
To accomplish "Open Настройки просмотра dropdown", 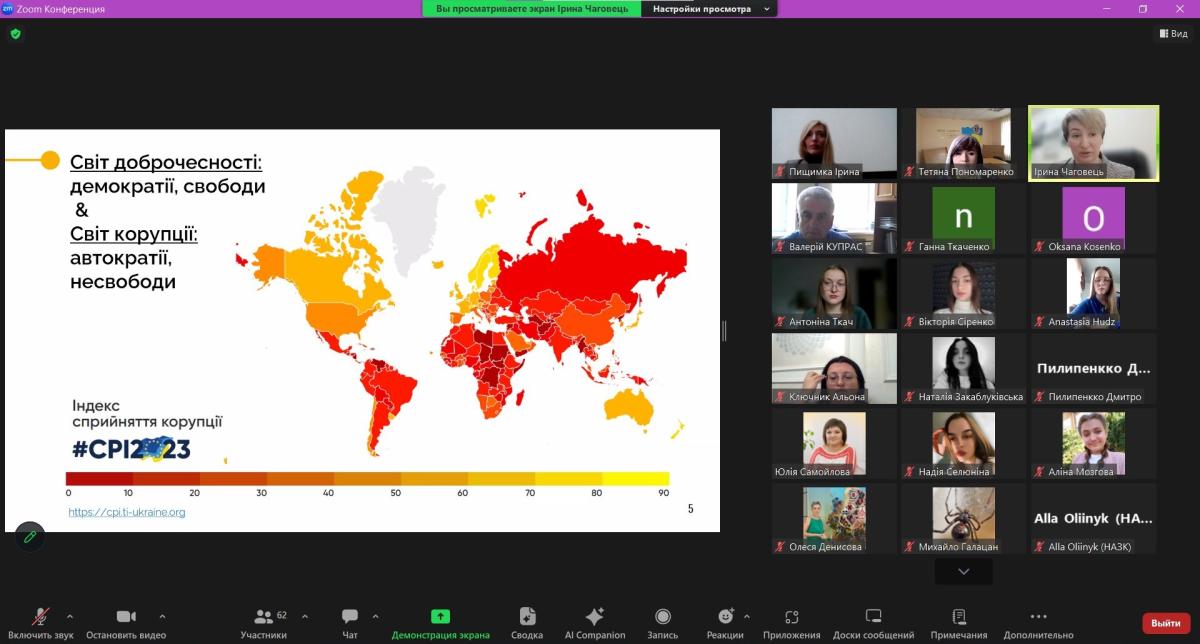I will coord(709,9).
